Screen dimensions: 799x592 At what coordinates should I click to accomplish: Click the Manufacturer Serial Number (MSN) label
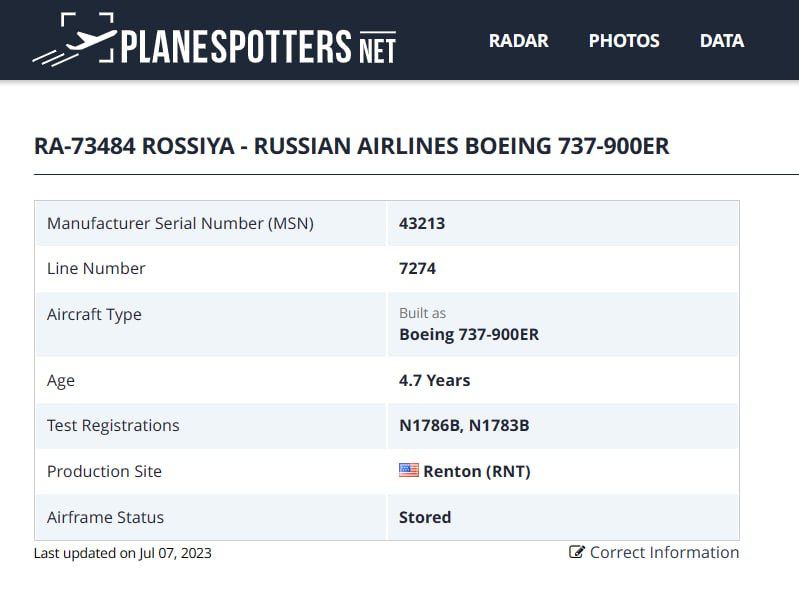tap(180, 223)
